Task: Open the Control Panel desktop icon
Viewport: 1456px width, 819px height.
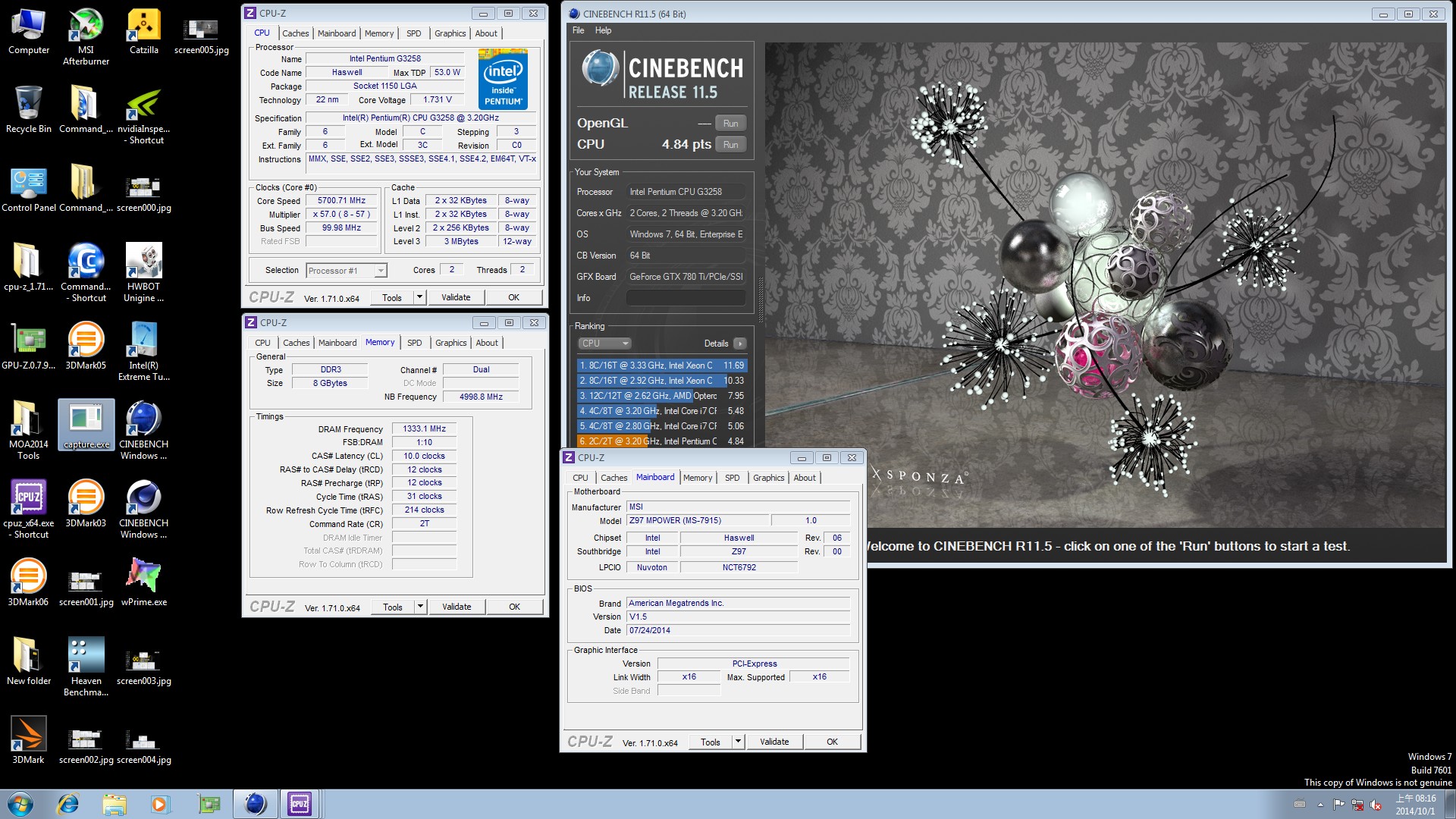Action: 29,189
